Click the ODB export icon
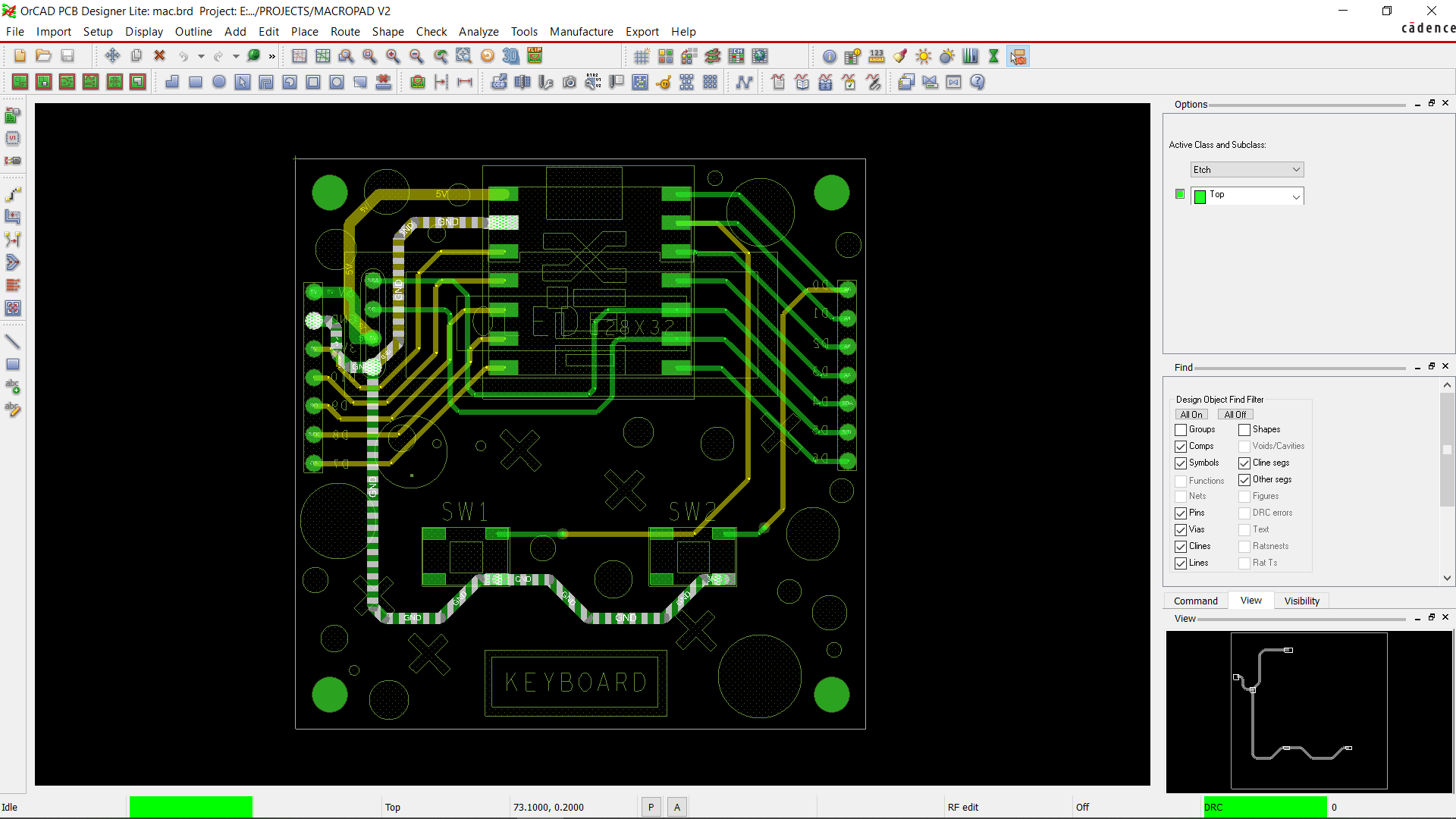The width and height of the screenshot is (1456, 819). point(499,82)
